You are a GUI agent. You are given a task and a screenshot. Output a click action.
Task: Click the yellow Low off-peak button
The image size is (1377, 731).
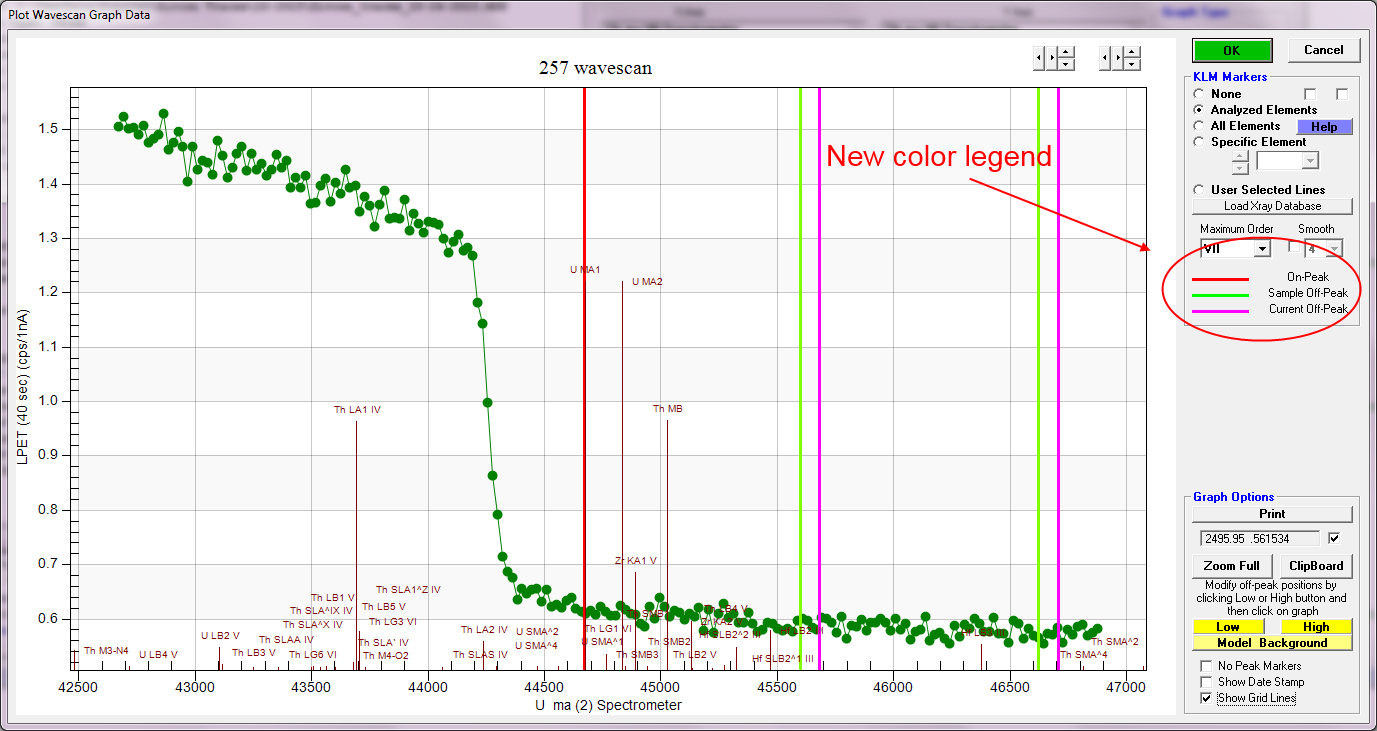point(1227,627)
